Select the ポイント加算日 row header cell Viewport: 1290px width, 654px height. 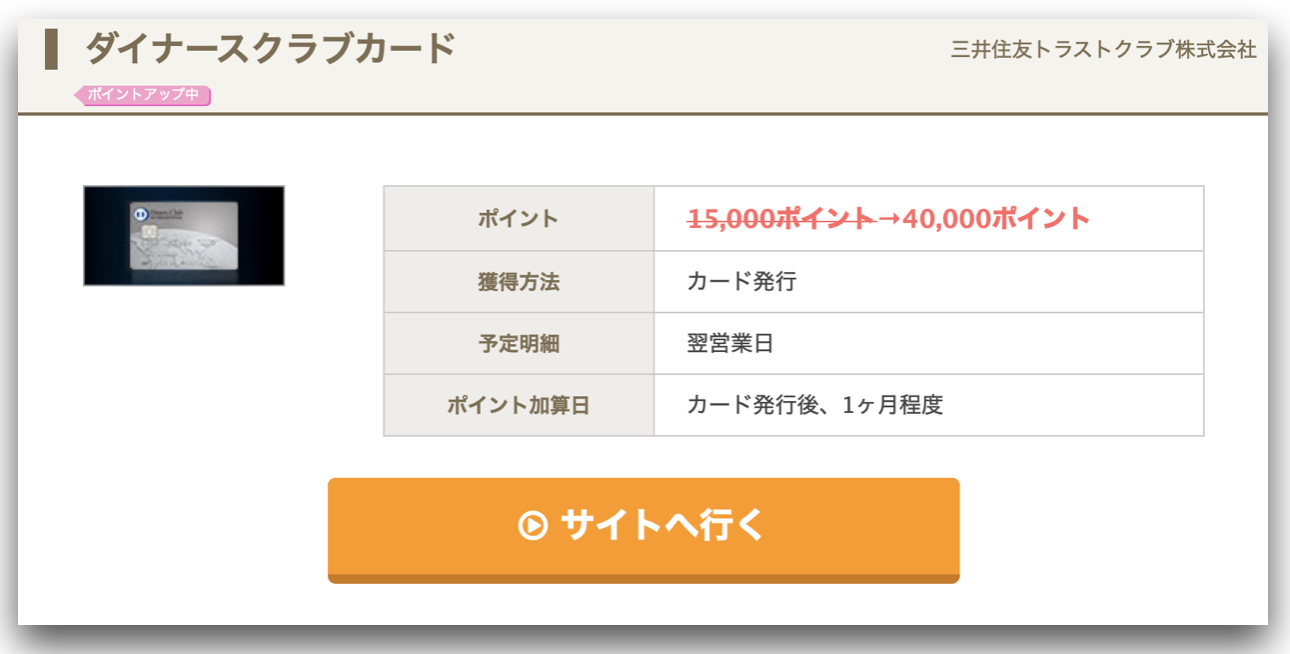point(519,406)
